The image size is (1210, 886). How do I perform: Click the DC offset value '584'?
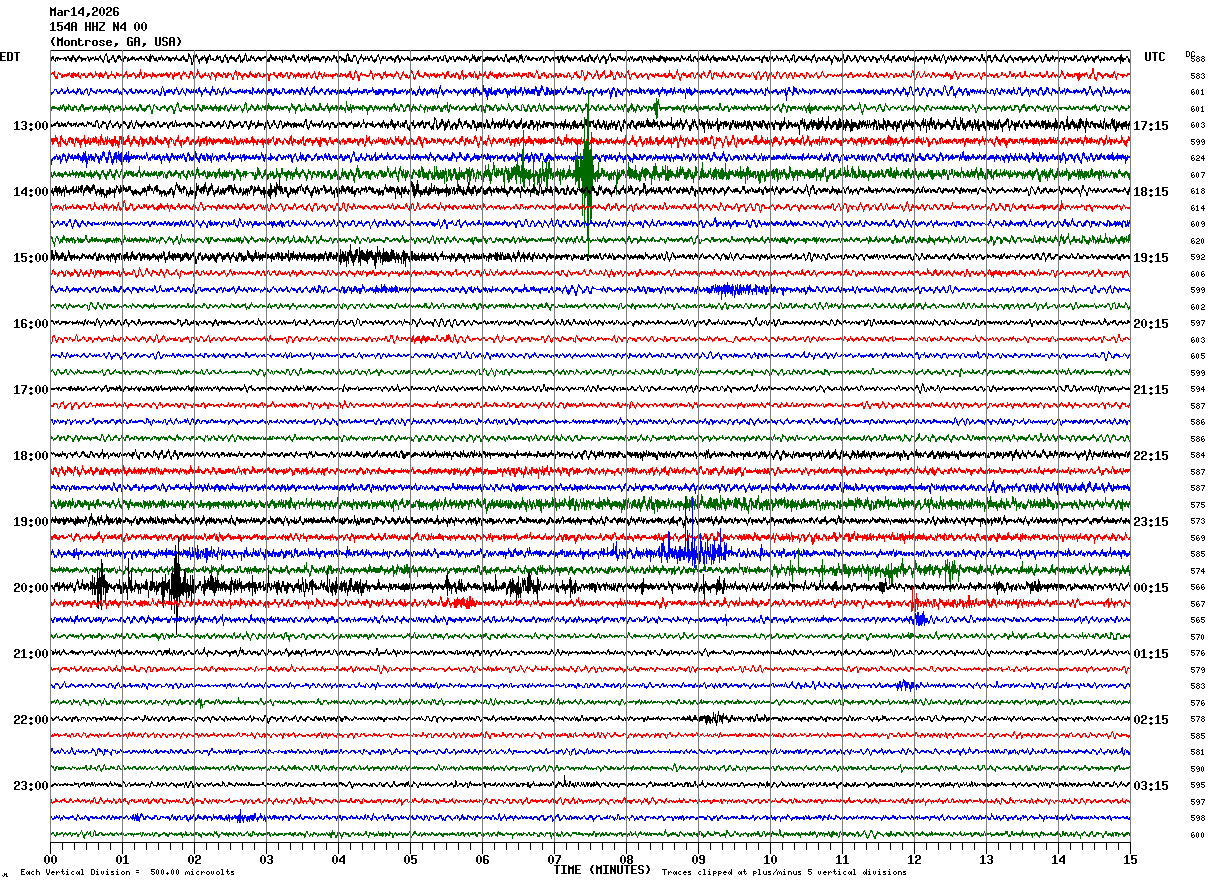(1197, 456)
